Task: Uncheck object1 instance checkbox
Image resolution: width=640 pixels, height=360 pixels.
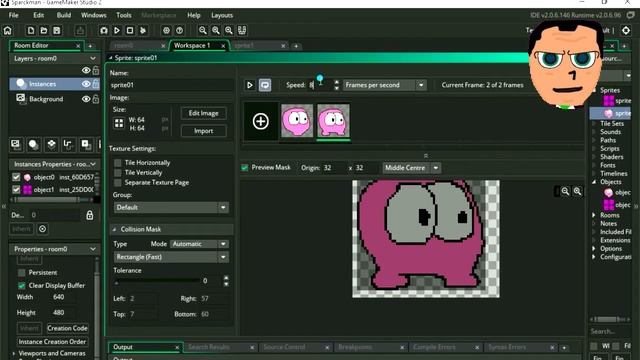Action: click(x=16, y=190)
